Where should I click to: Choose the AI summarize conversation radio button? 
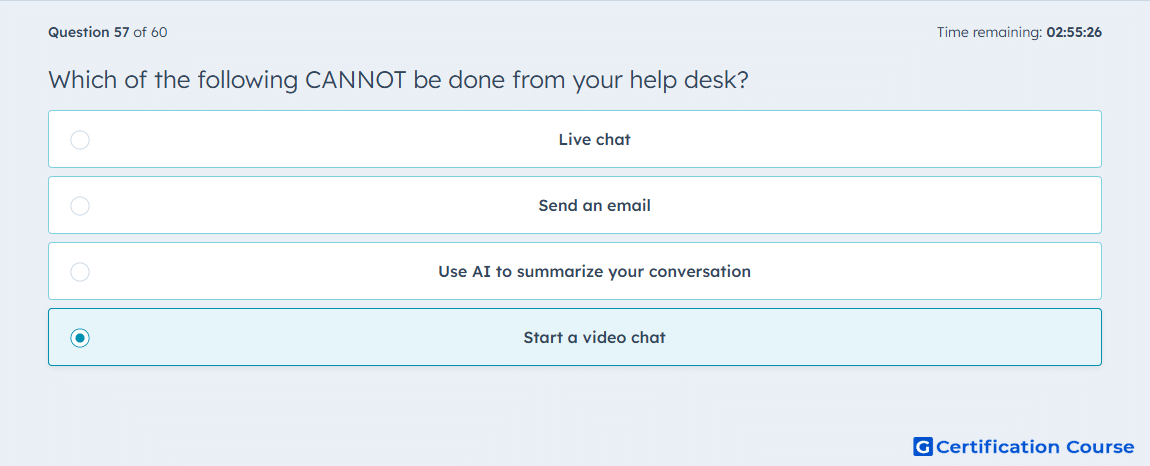point(80,272)
